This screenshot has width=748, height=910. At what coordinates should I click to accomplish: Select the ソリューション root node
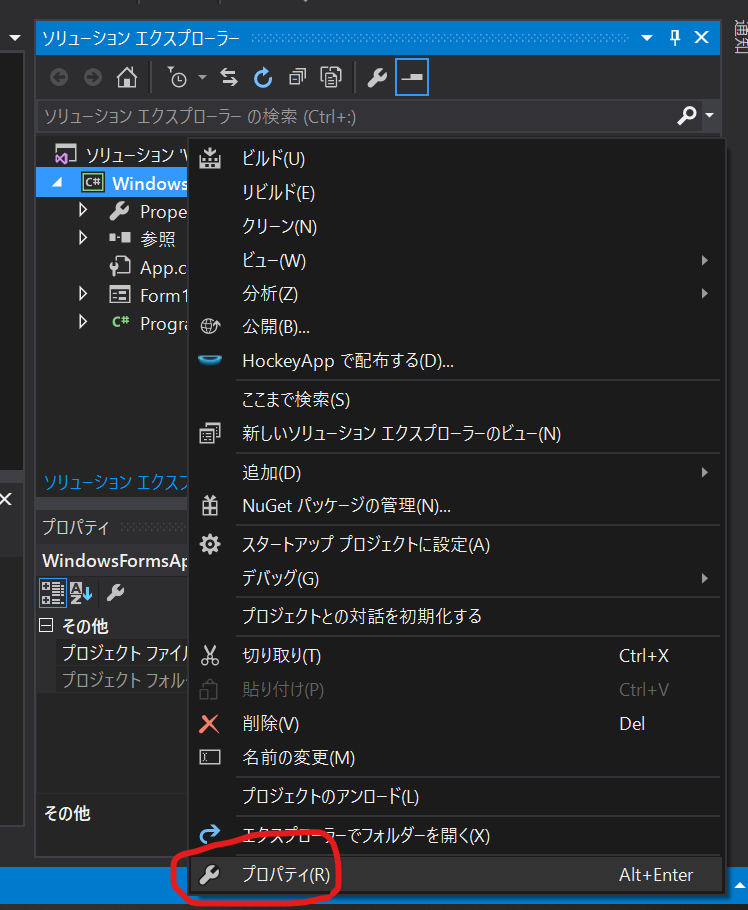coord(122,155)
